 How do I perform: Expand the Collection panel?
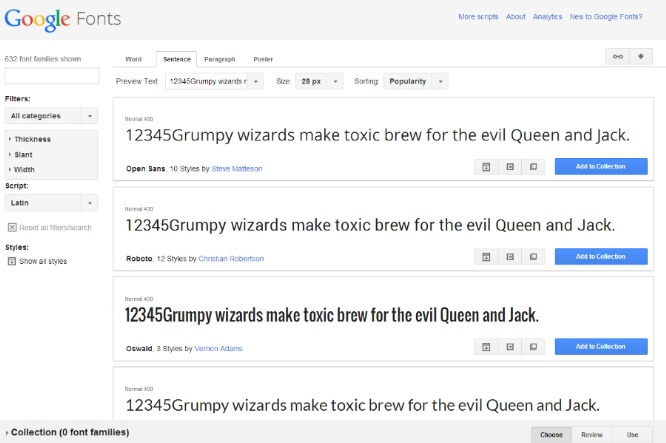tap(67, 432)
